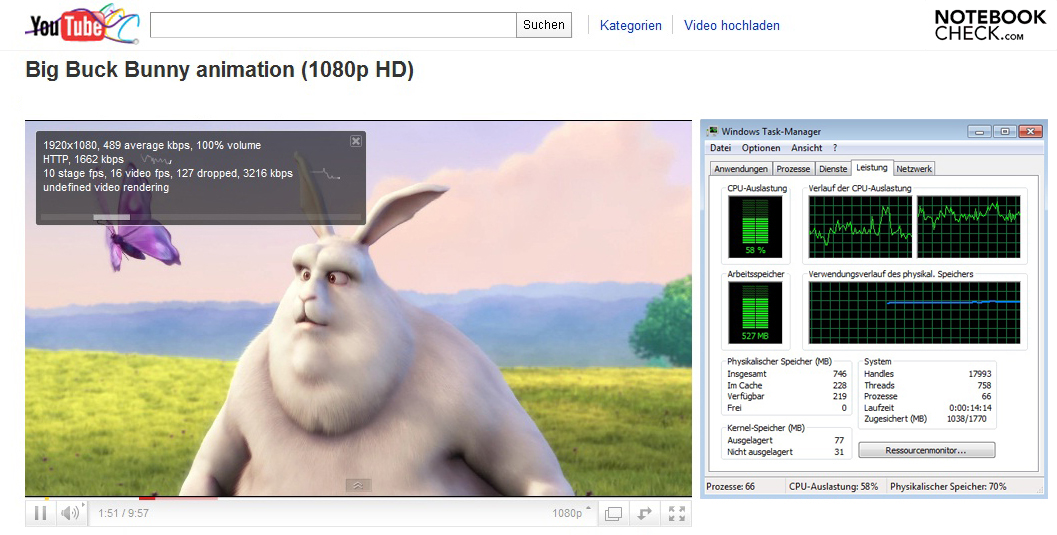This screenshot has height=535, width=1057.
Task: Mute the video volume speaker icon
Action: [70, 513]
